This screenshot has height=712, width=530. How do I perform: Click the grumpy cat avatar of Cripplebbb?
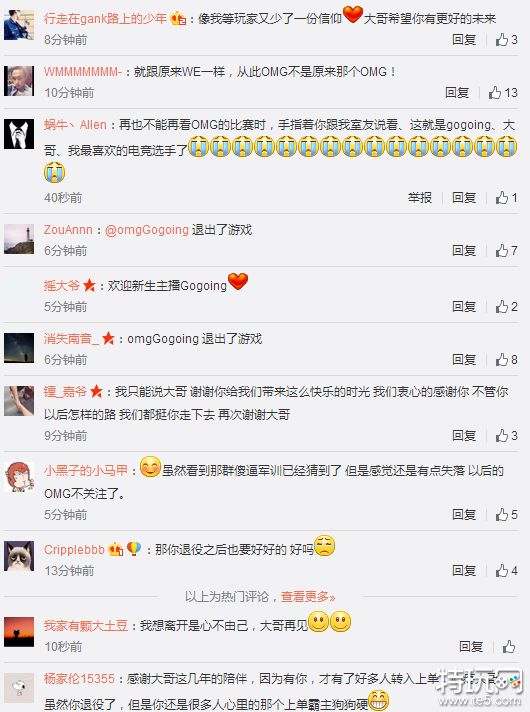tap(19, 556)
